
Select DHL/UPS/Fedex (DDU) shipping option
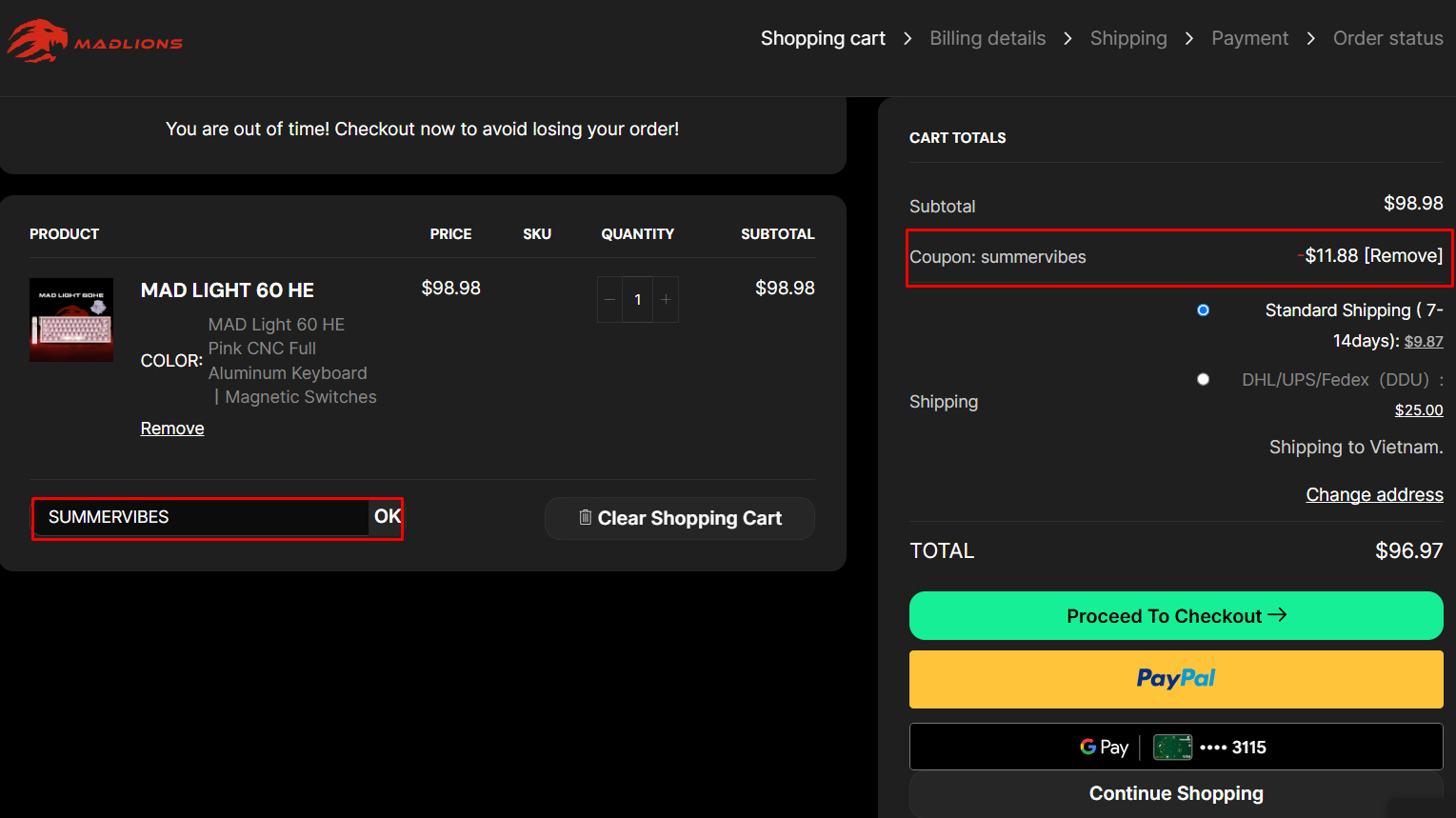click(x=1203, y=379)
